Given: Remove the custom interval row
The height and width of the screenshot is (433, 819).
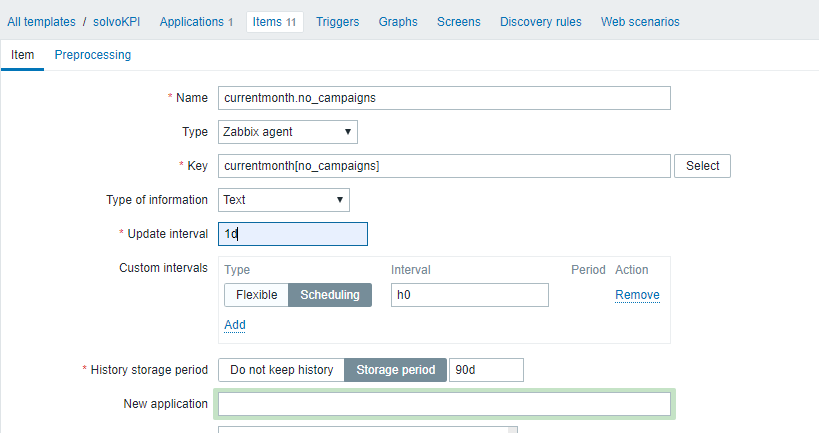Looking at the screenshot, I should (x=637, y=295).
